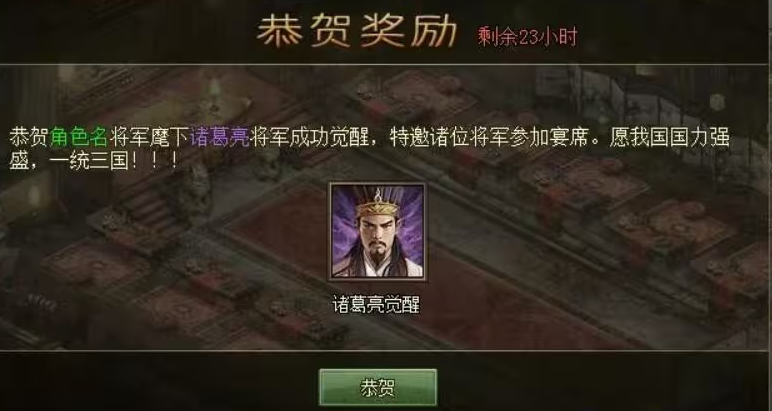Check the red 剩余23小时 countdown timer
The height and width of the screenshot is (411, 772).
point(527,36)
